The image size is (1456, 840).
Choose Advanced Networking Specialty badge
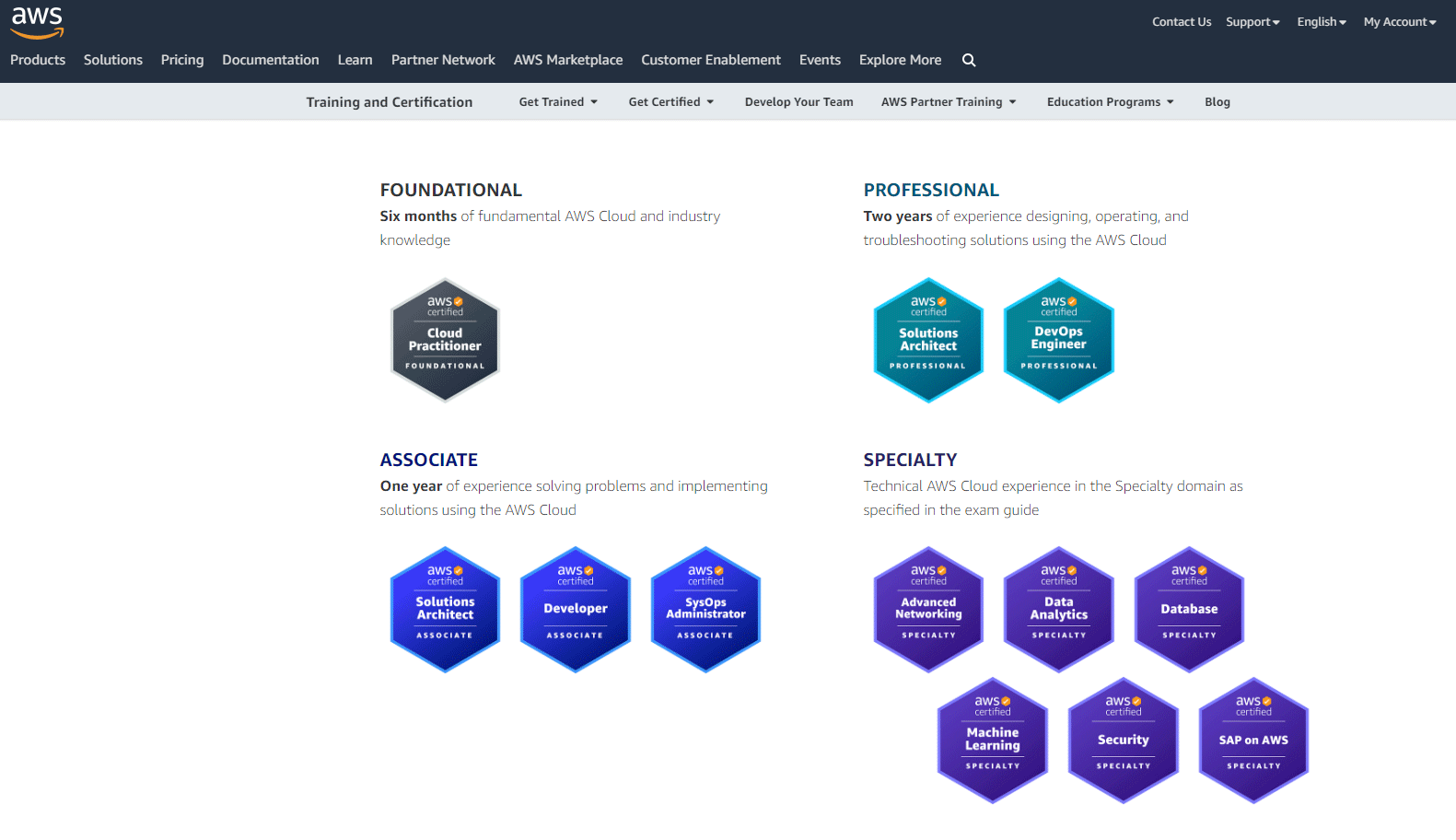(x=928, y=610)
